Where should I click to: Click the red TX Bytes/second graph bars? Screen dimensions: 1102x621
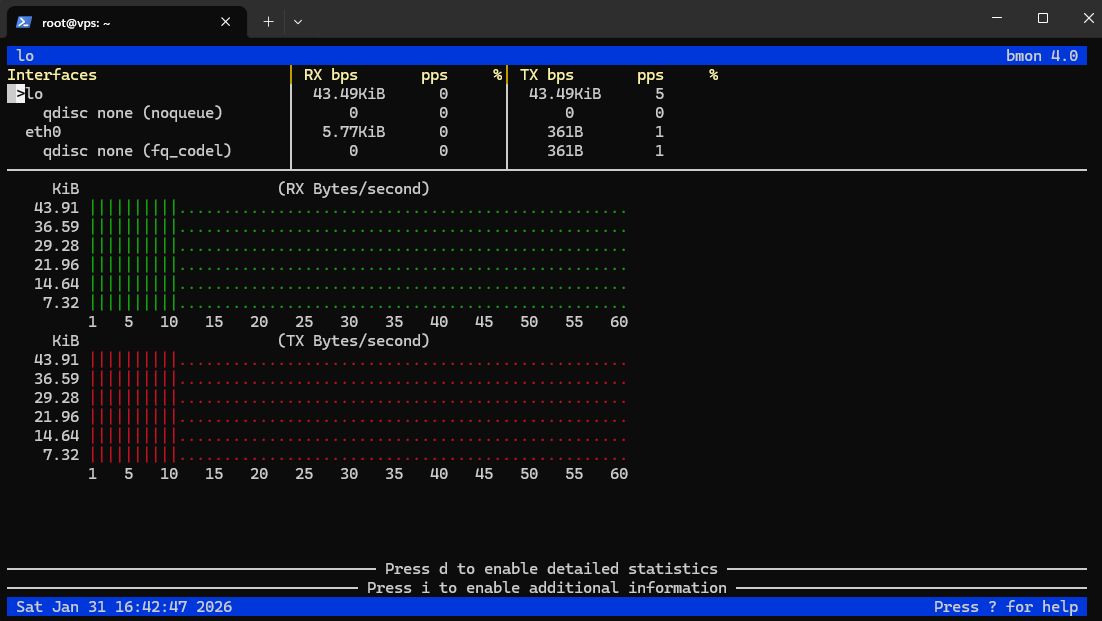click(134, 407)
